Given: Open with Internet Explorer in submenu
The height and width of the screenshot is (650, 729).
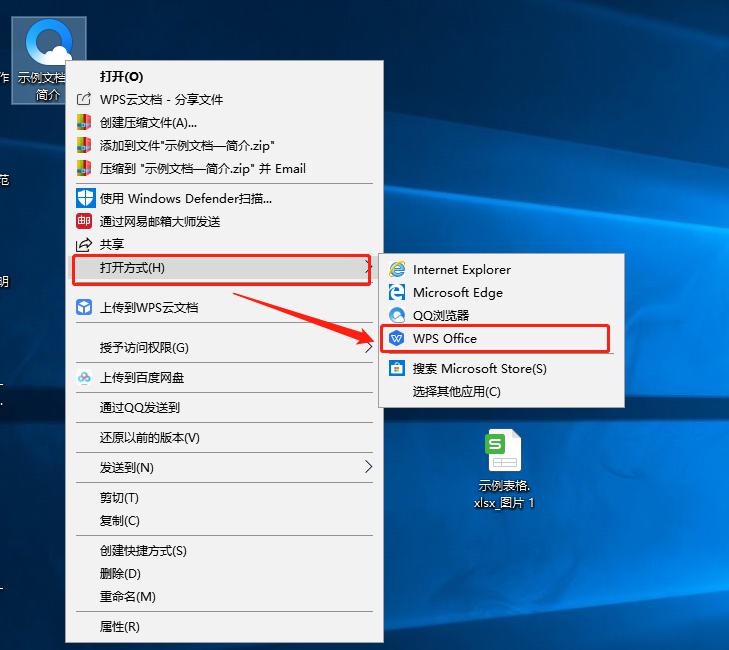Looking at the screenshot, I should pos(502,270).
